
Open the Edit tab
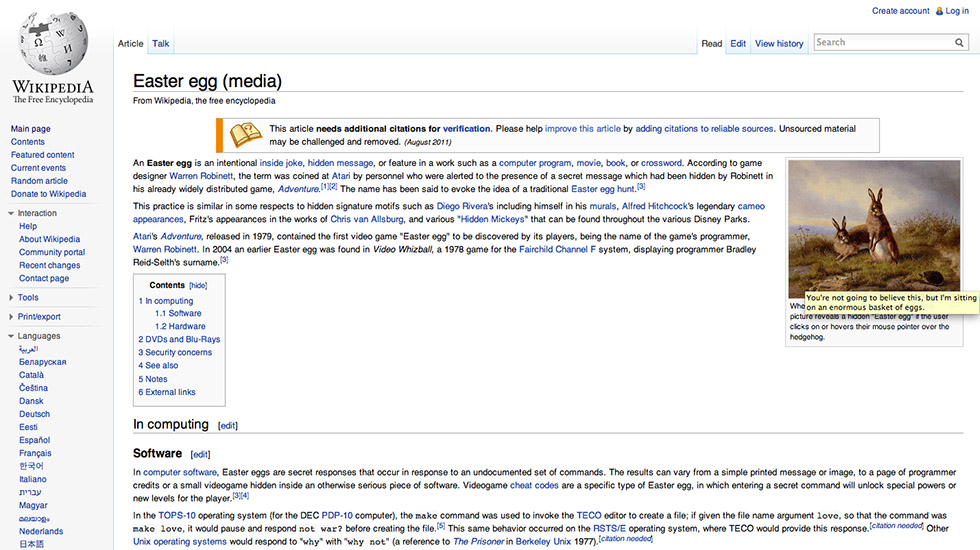pyautogui.click(x=738, y=44)
